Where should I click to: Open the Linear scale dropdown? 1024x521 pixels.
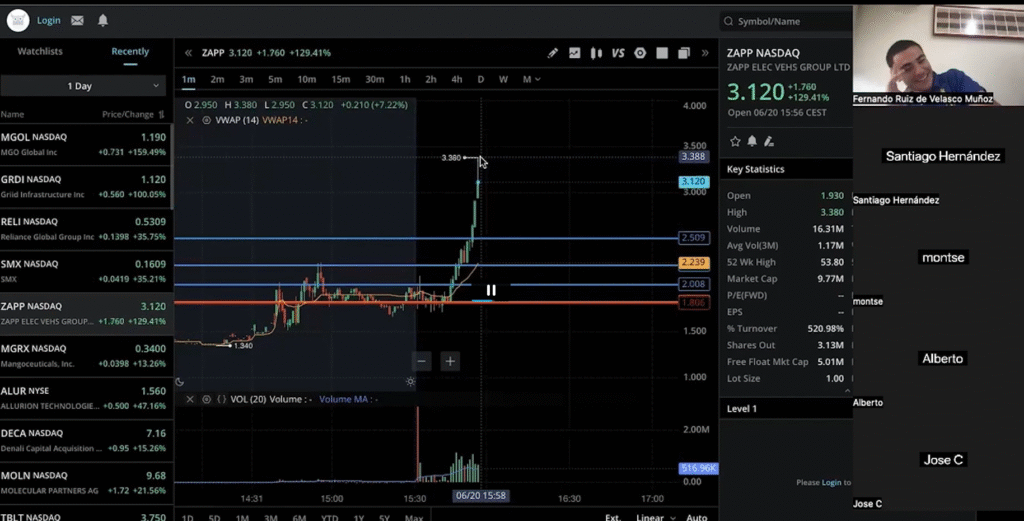655,517
